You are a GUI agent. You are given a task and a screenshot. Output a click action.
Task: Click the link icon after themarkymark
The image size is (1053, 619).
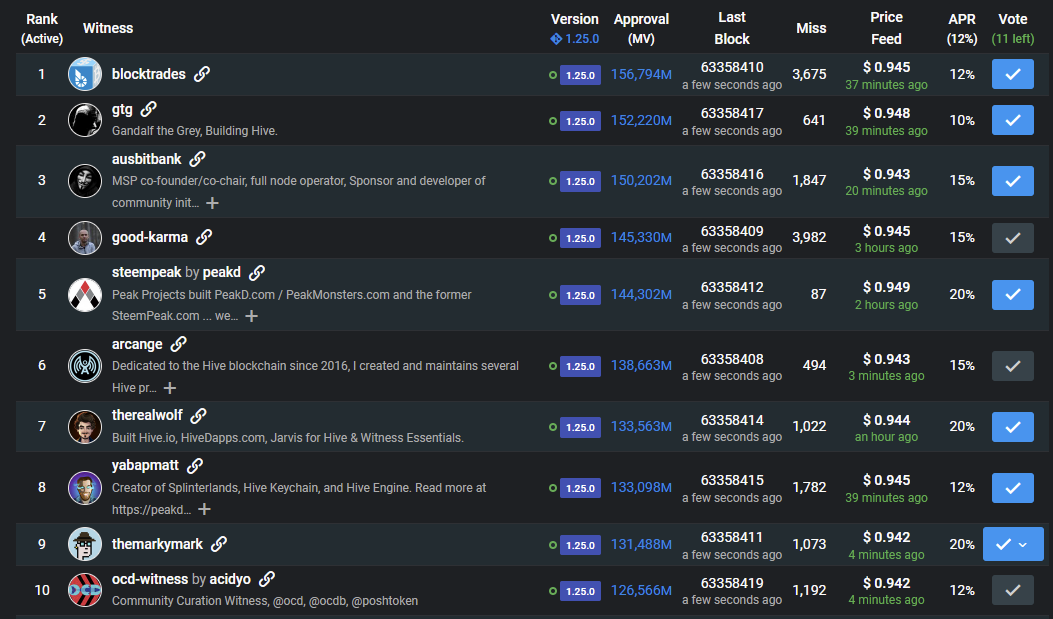pyautogui.click(x=219, y=544)
